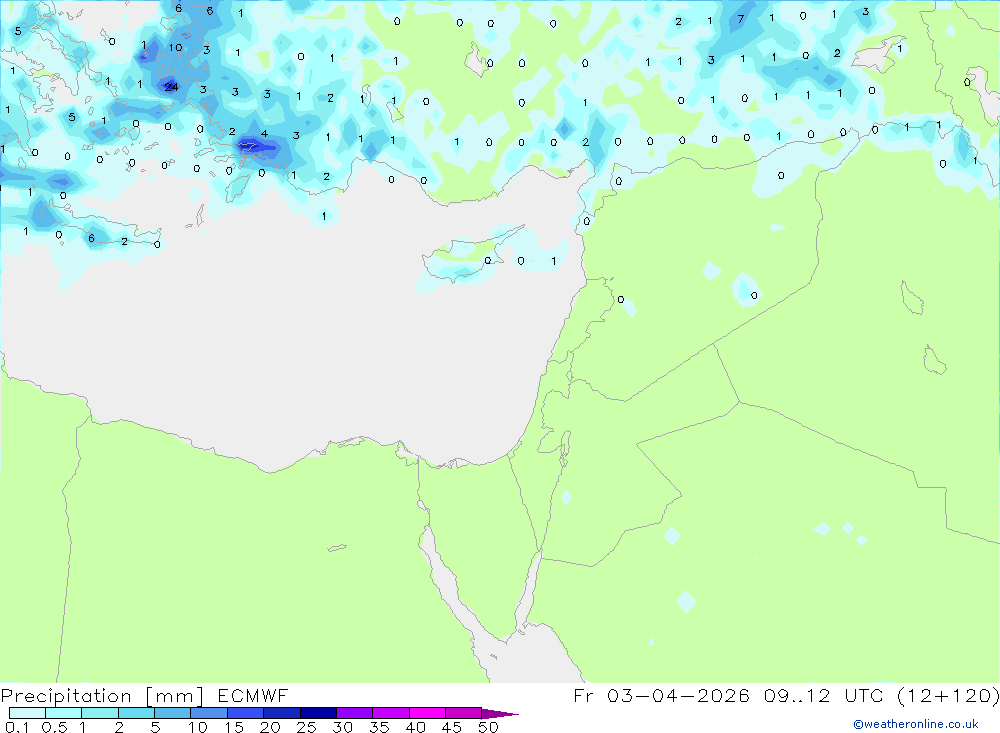Select legend scale label '15'
This screenshot has width=1000, height=733.
[x=234, y=727]
